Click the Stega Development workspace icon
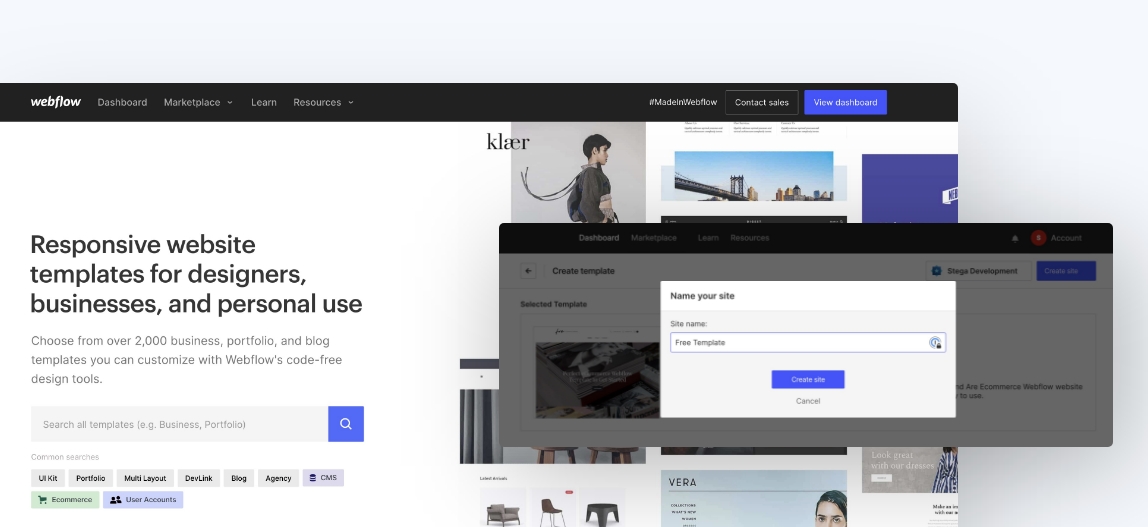The image size is (1148, 527). tap(936, 271)
